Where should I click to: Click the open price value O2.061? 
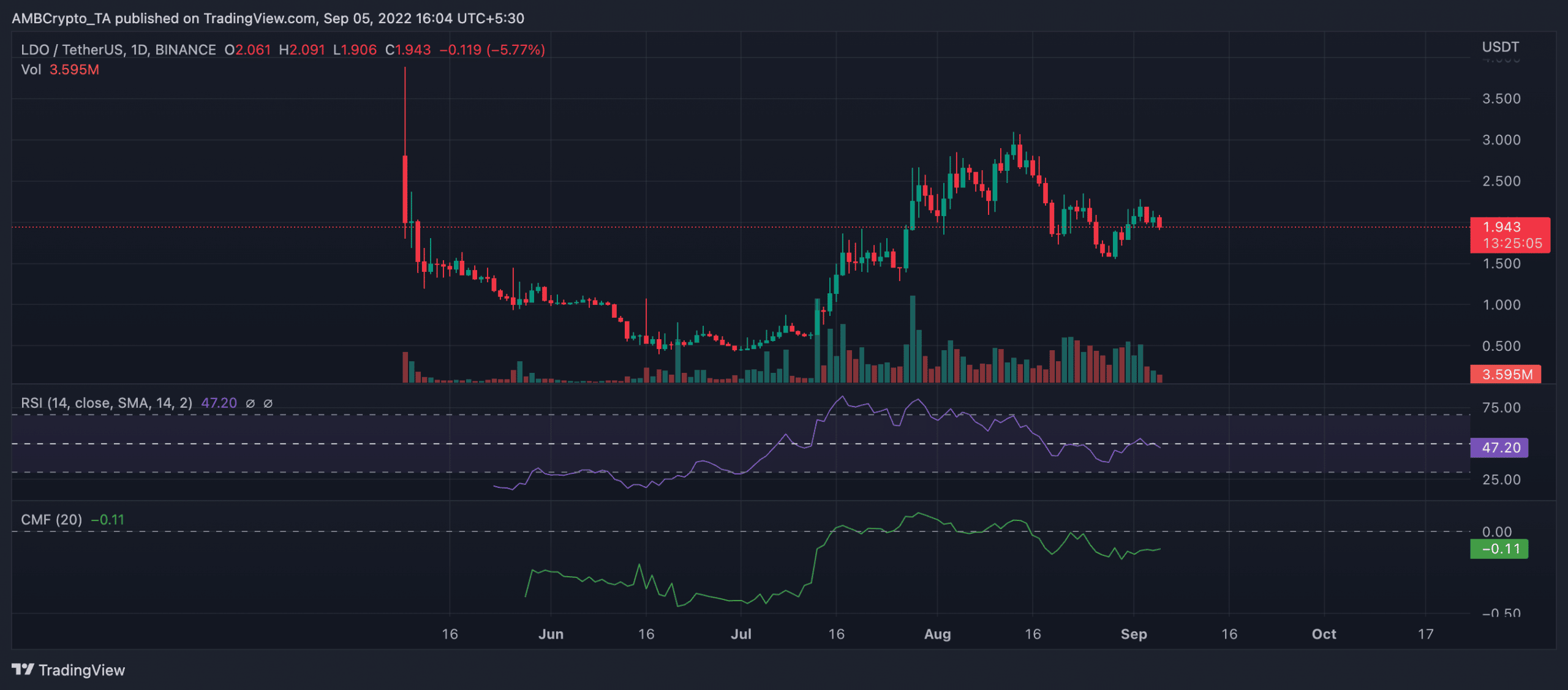[x=247, y=50]
